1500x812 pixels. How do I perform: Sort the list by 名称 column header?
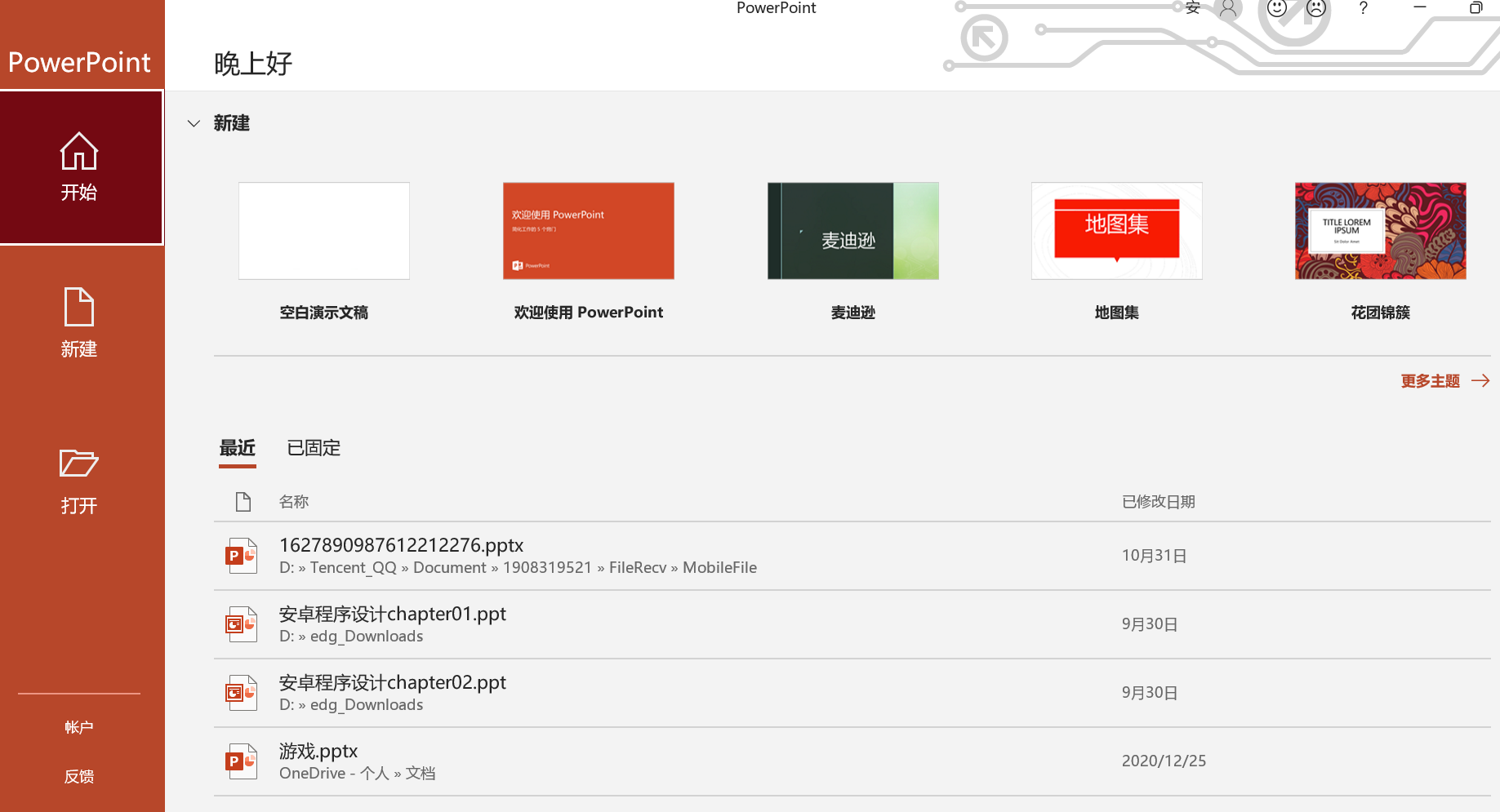[x=294, y=502]
